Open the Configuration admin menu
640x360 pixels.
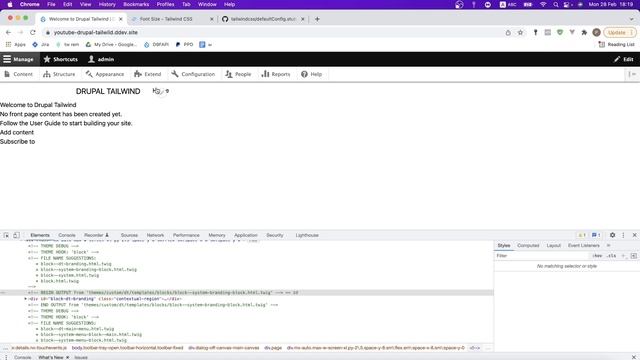click(193, 74)
